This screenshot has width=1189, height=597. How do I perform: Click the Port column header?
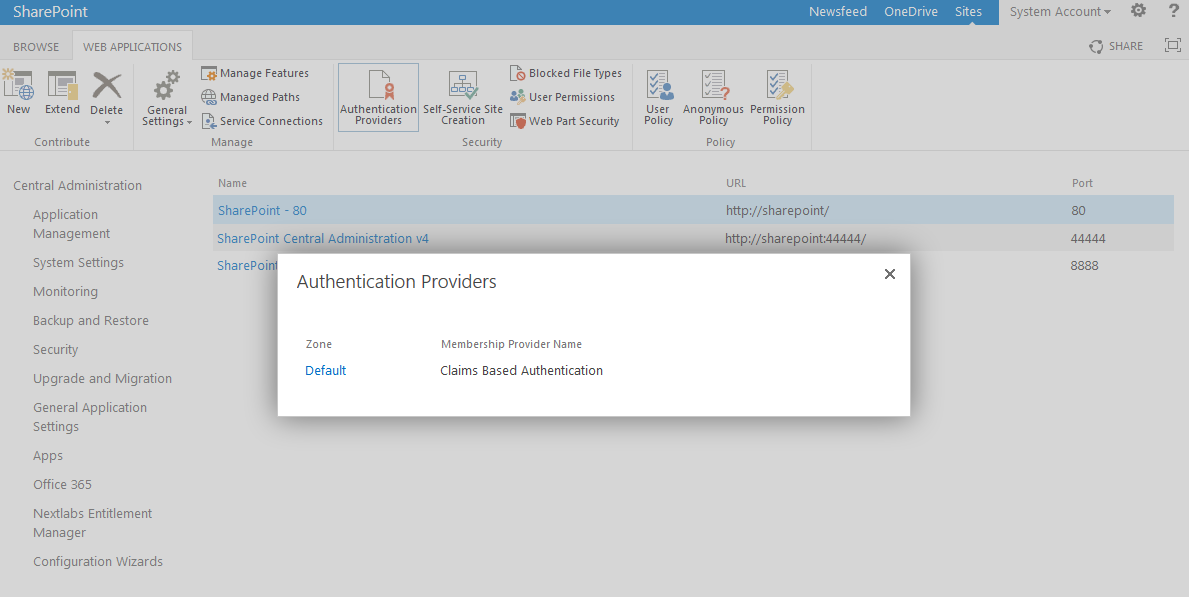(x=1082, y=183)
